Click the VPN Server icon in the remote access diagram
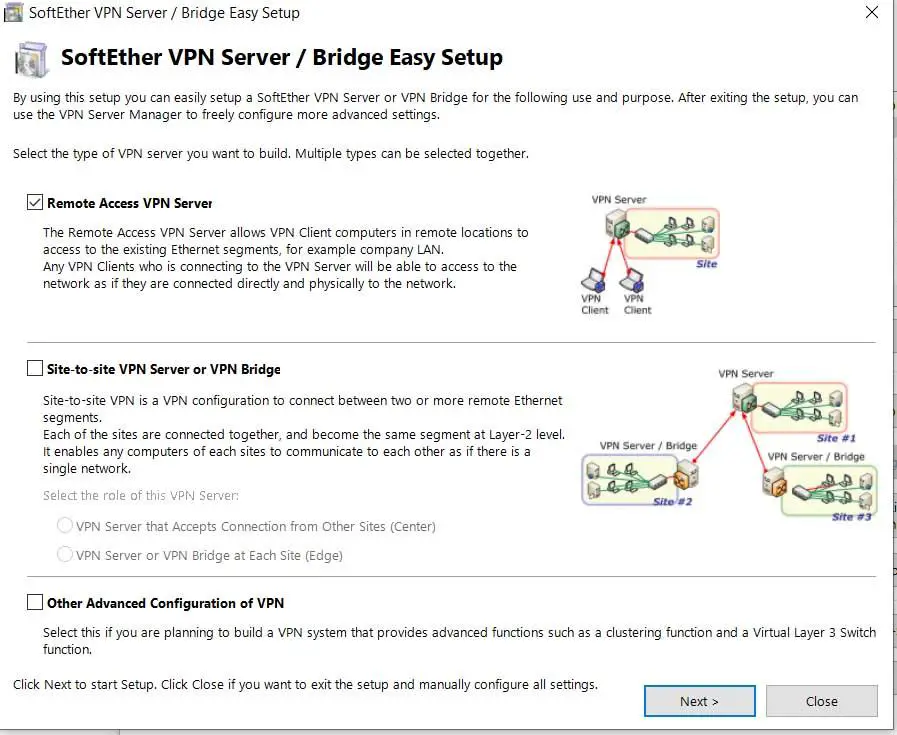The width and height of the screenshot is (897, 735). [x=619, y=227]
